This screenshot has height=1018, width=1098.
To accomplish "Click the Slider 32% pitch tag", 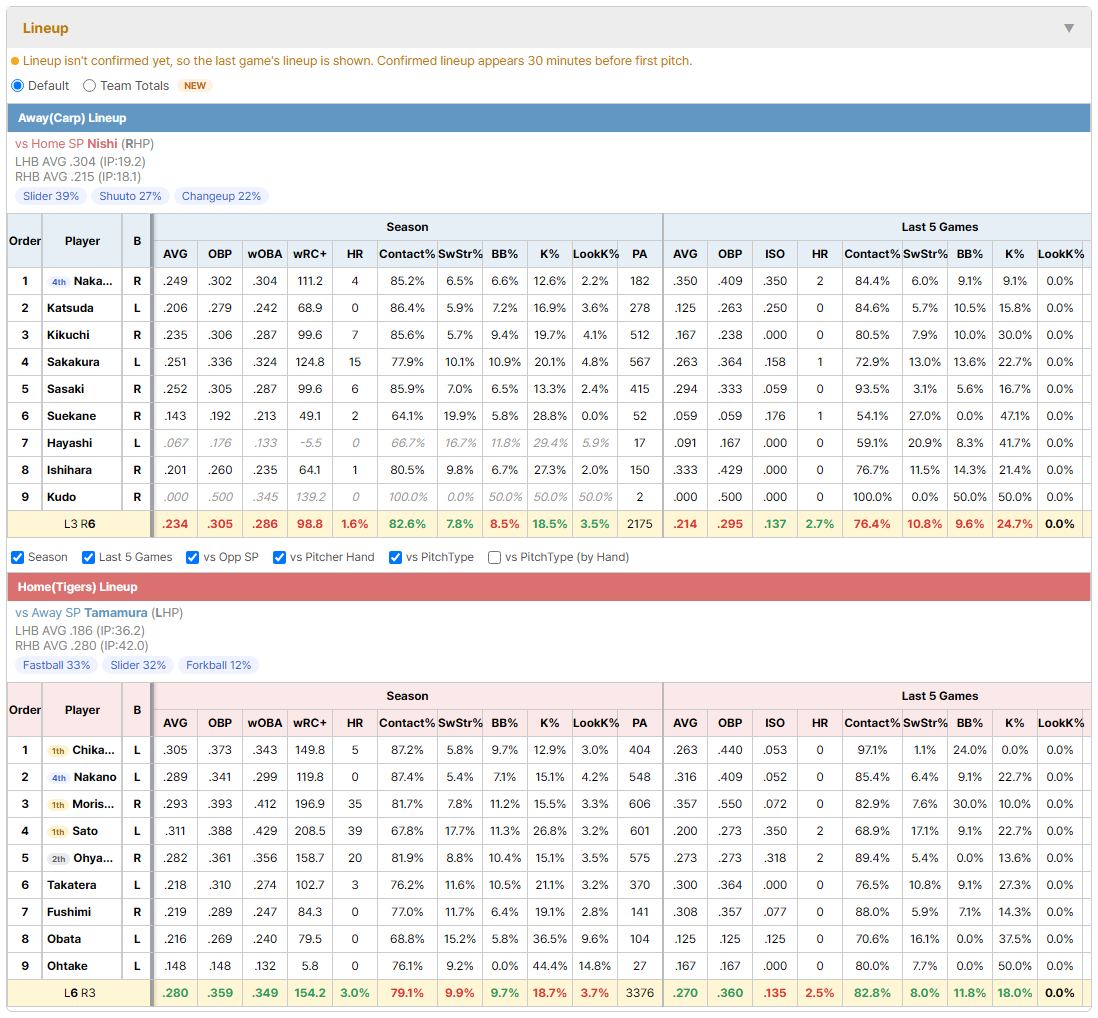I will point(138,665).
